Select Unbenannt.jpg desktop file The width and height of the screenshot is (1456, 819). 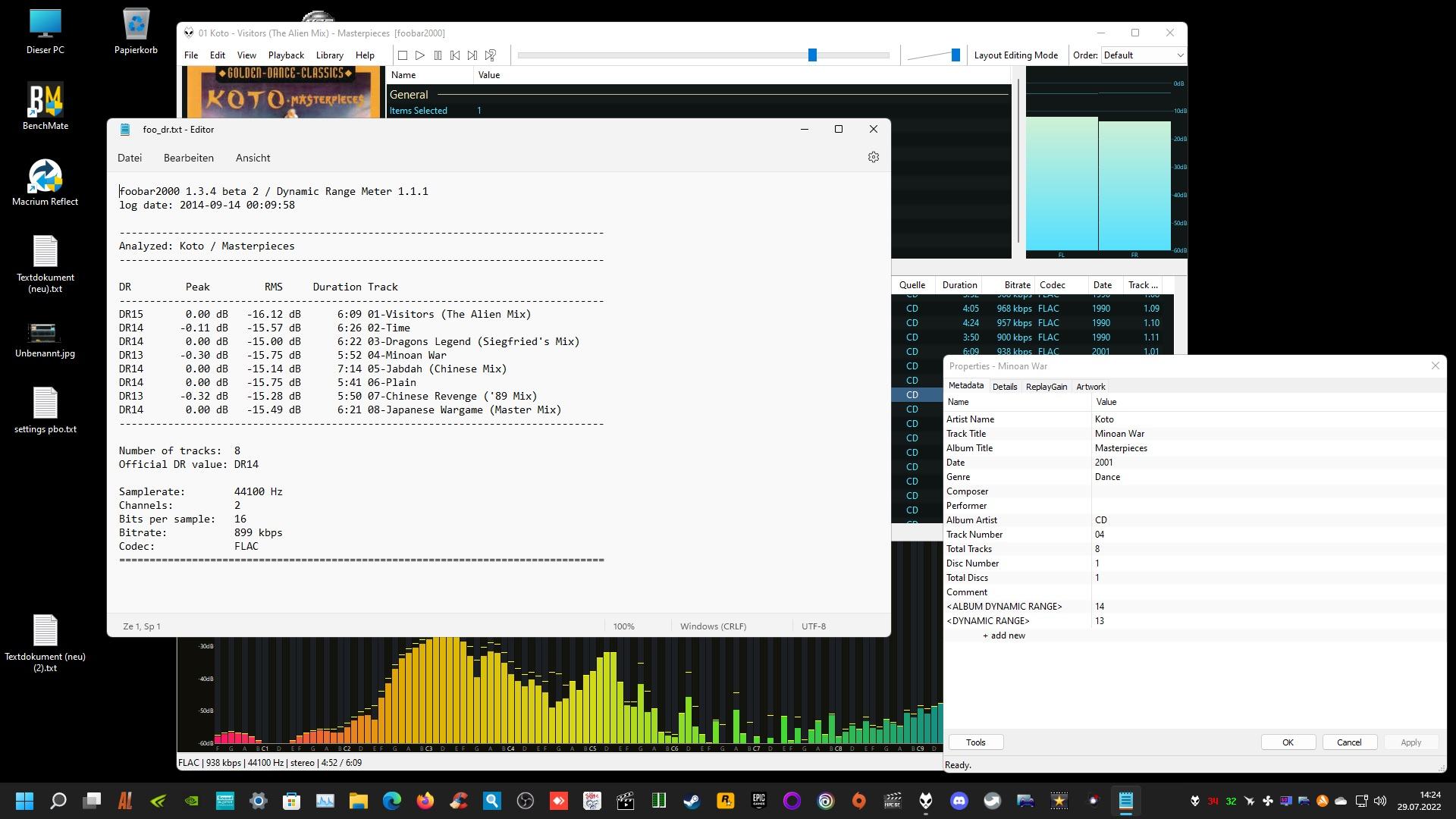tap(45, 340)
